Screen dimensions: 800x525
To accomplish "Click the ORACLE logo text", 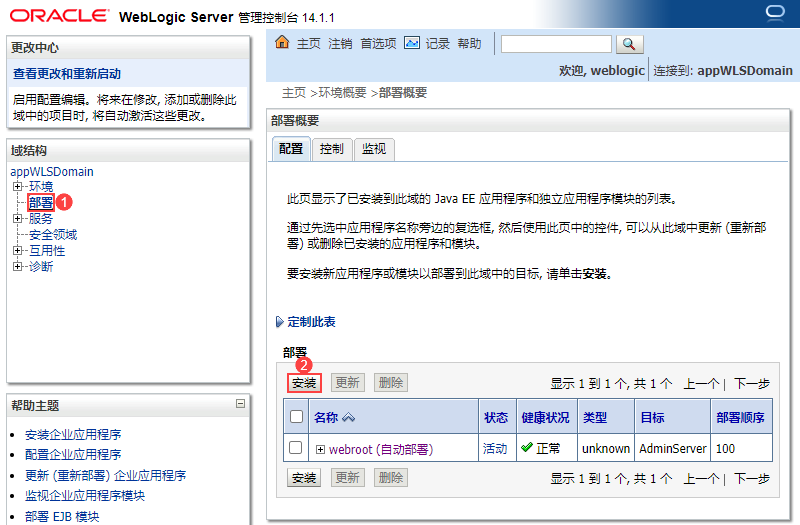I will (59, 15).
